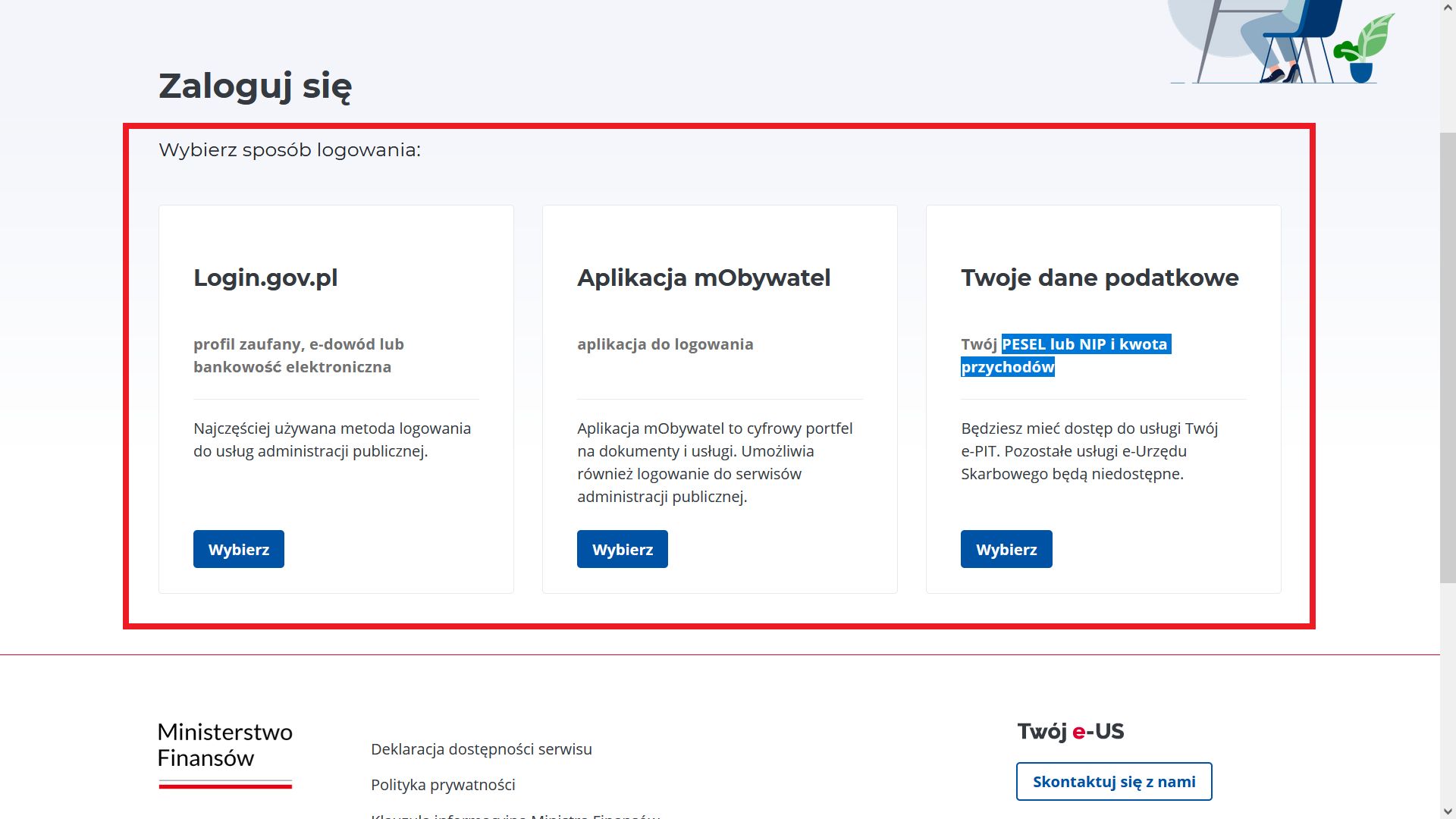Click highlighted PESEL lub NIP text

[1086, 344]
